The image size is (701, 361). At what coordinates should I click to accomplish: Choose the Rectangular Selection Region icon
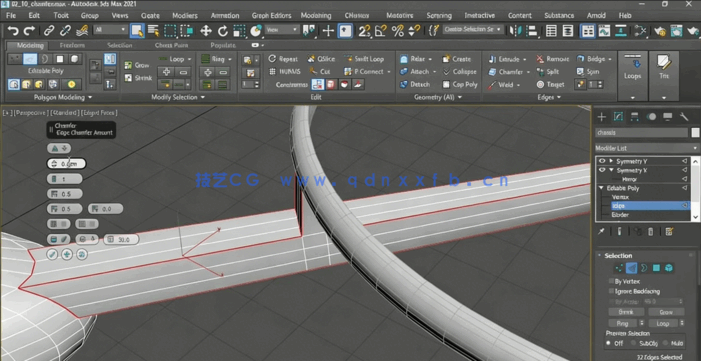click(170, 31)
